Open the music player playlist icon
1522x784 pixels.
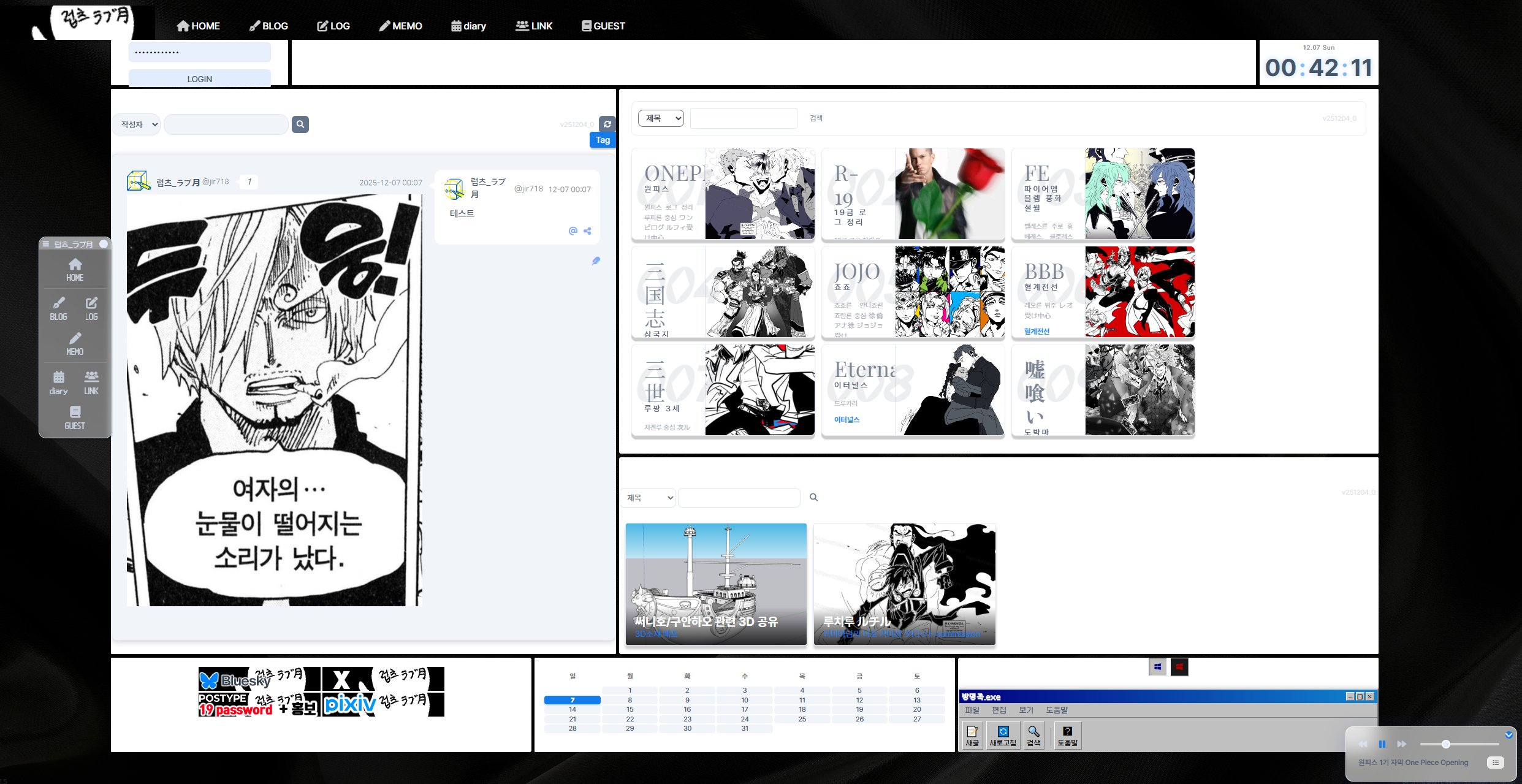[1495, 763]
